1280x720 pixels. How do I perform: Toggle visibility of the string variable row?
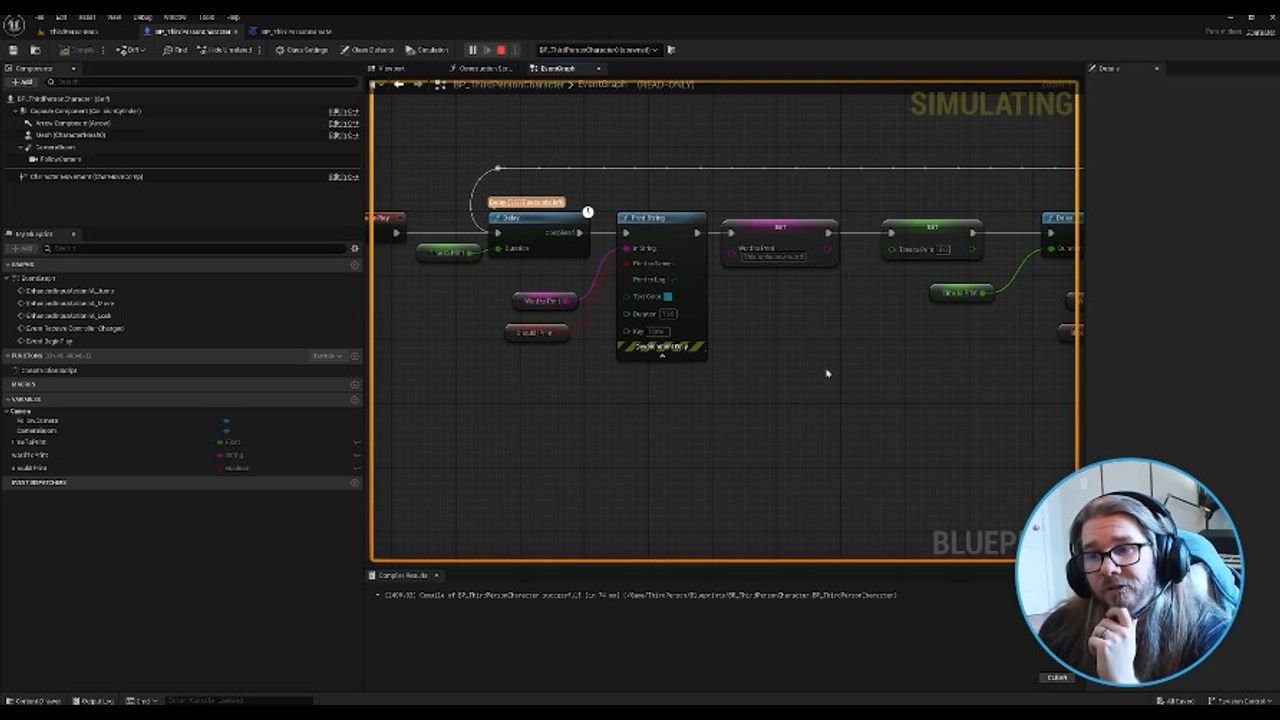pyautogui.click(x=356, y=455)
